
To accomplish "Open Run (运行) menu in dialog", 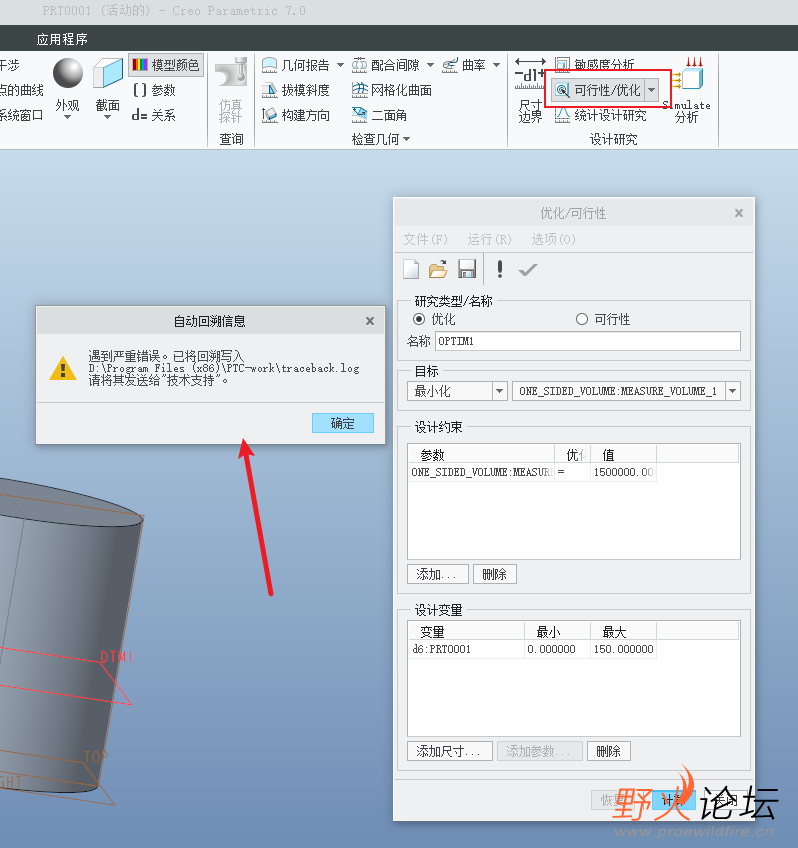I will pos(489,239).
